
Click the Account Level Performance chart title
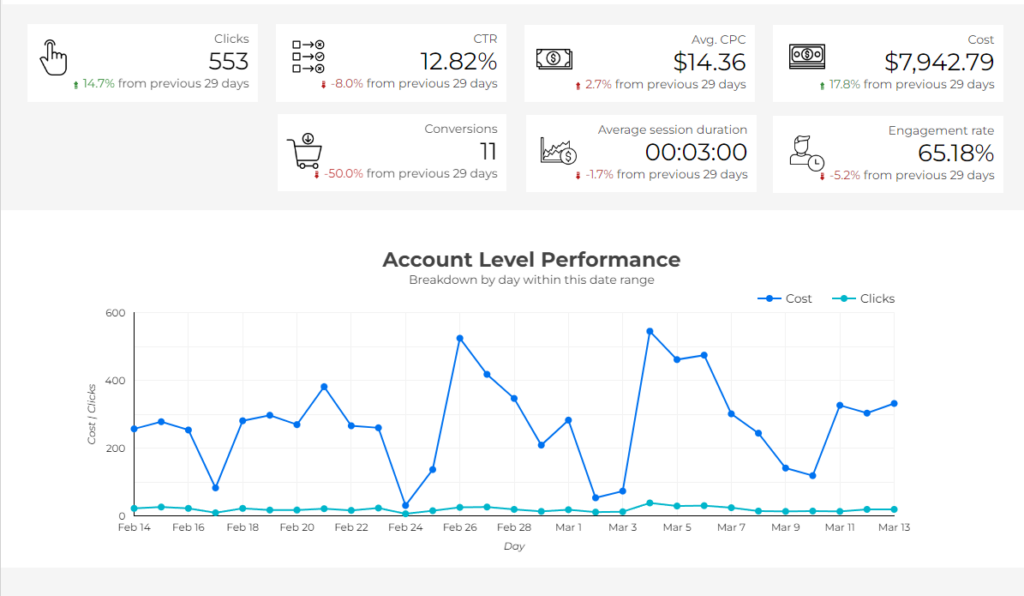pyautogui.click(x=532, y=260)
